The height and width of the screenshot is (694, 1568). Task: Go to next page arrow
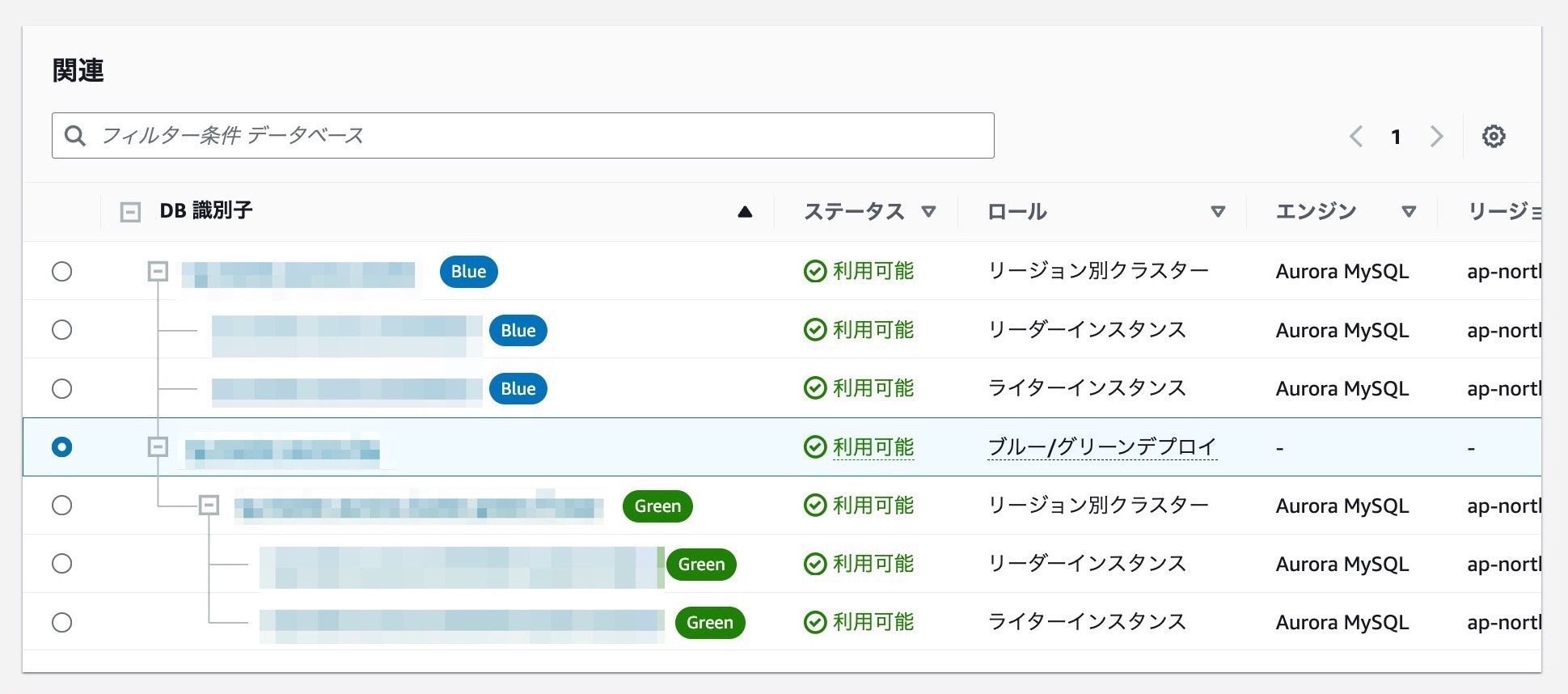point(1436,136)
